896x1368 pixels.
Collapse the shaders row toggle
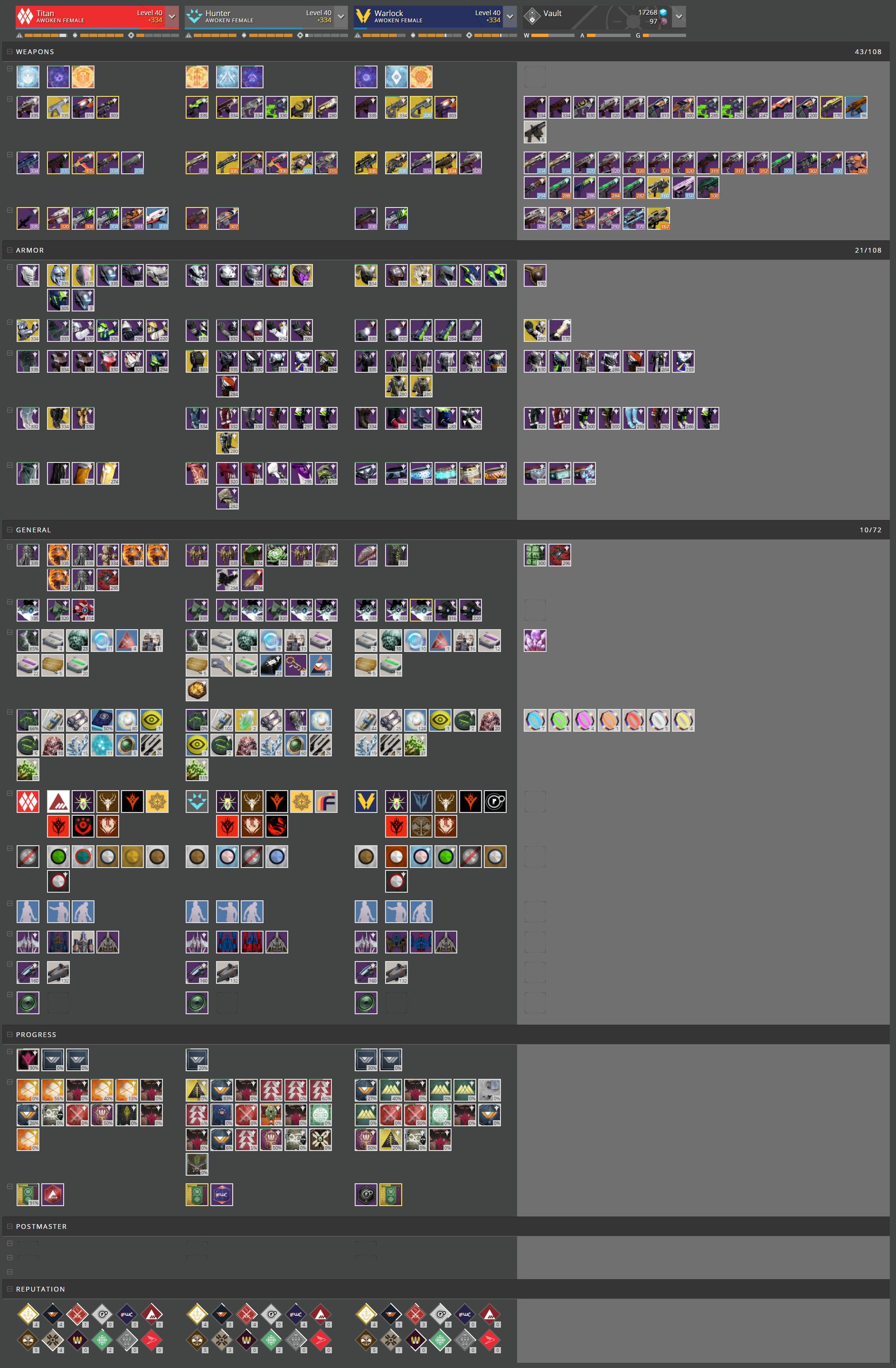[10, 849]
